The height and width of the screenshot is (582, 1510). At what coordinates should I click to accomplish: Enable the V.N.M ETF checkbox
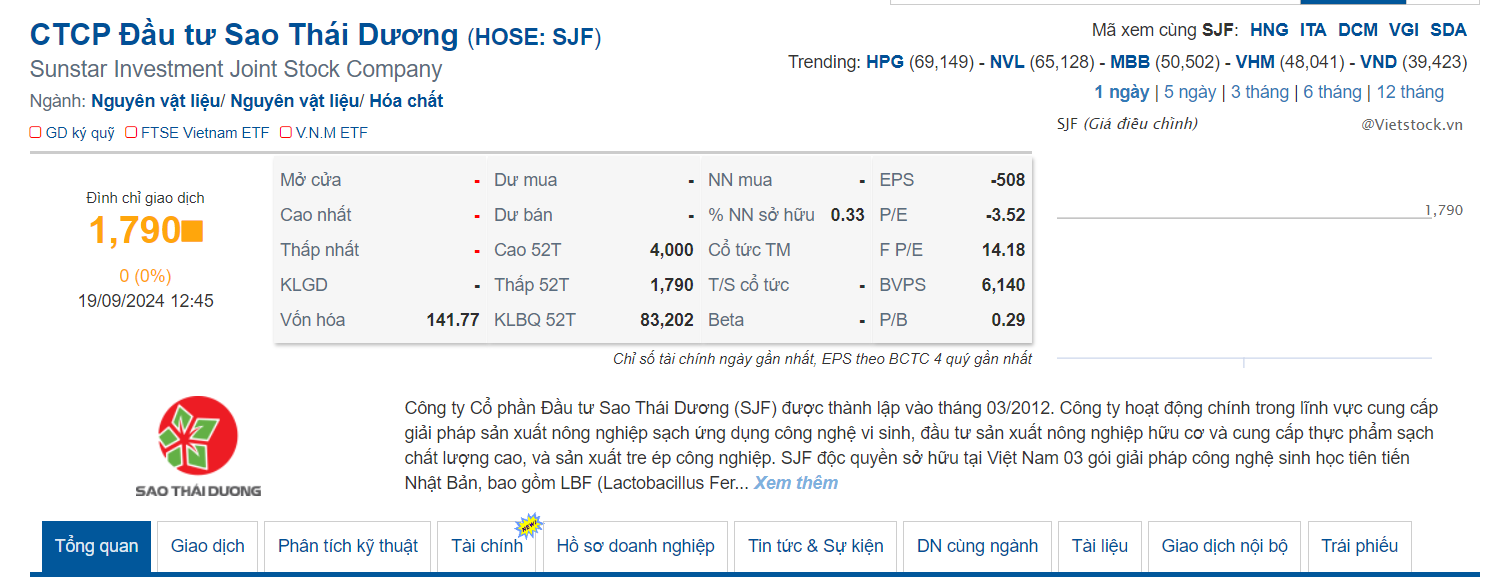click(286, 132)
